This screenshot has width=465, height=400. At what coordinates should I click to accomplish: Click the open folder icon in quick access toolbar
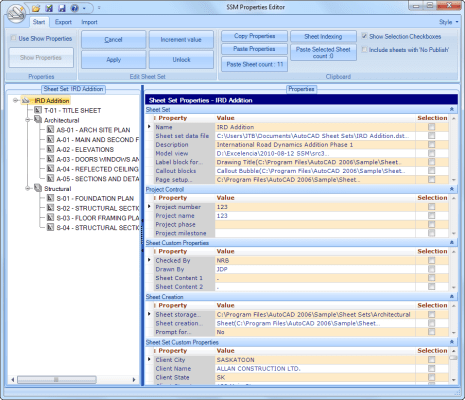(x=36, y=8)
